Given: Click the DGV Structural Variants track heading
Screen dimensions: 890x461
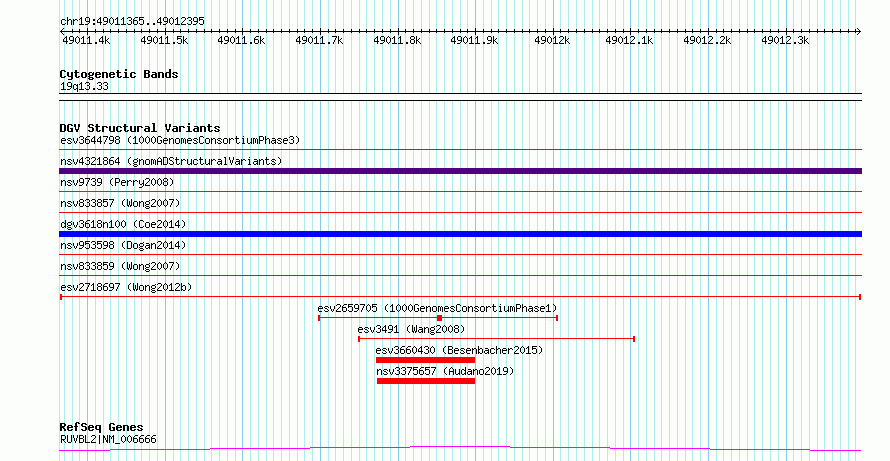Looking at the screenshot, I should [140, 128].
